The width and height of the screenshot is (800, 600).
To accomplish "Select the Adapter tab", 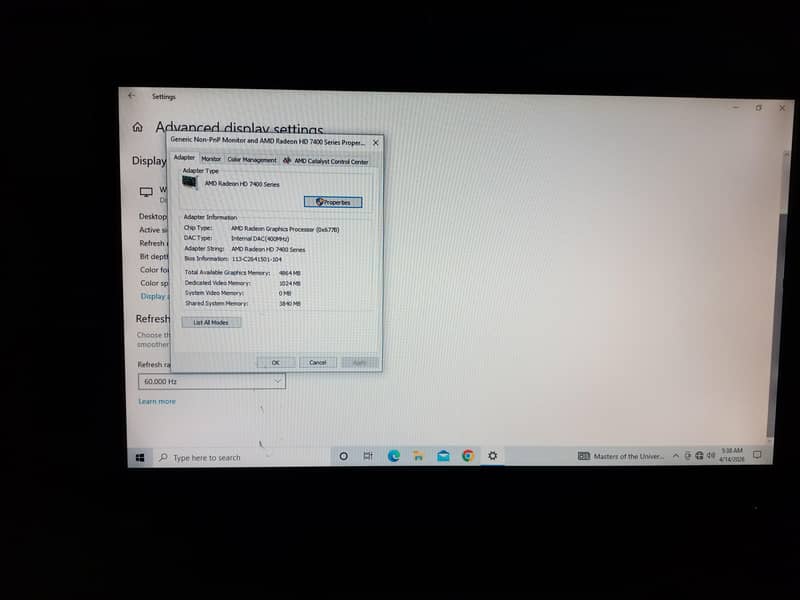I will (x=184, y=158).
